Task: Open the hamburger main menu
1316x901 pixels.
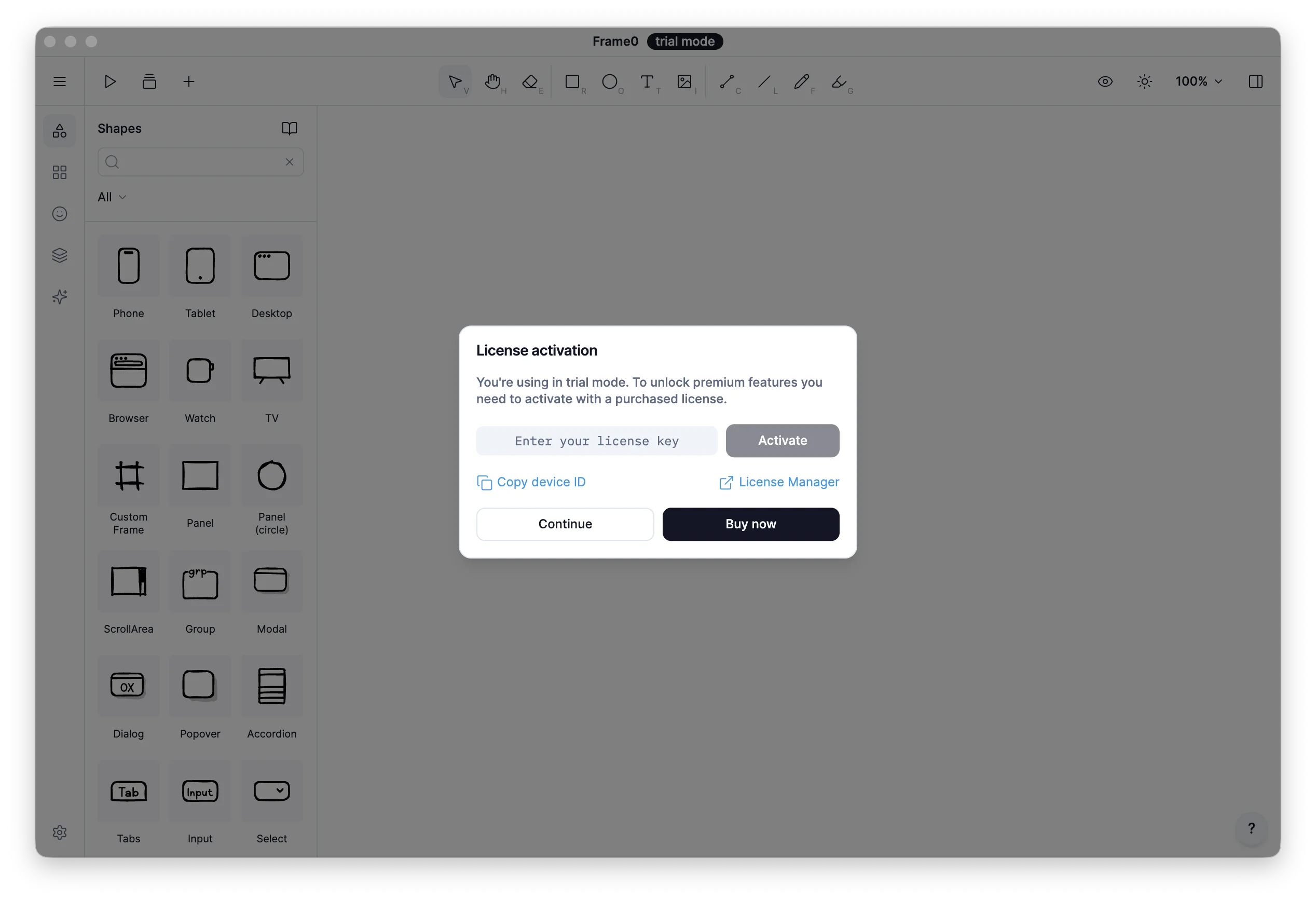Action: [60, 81]
